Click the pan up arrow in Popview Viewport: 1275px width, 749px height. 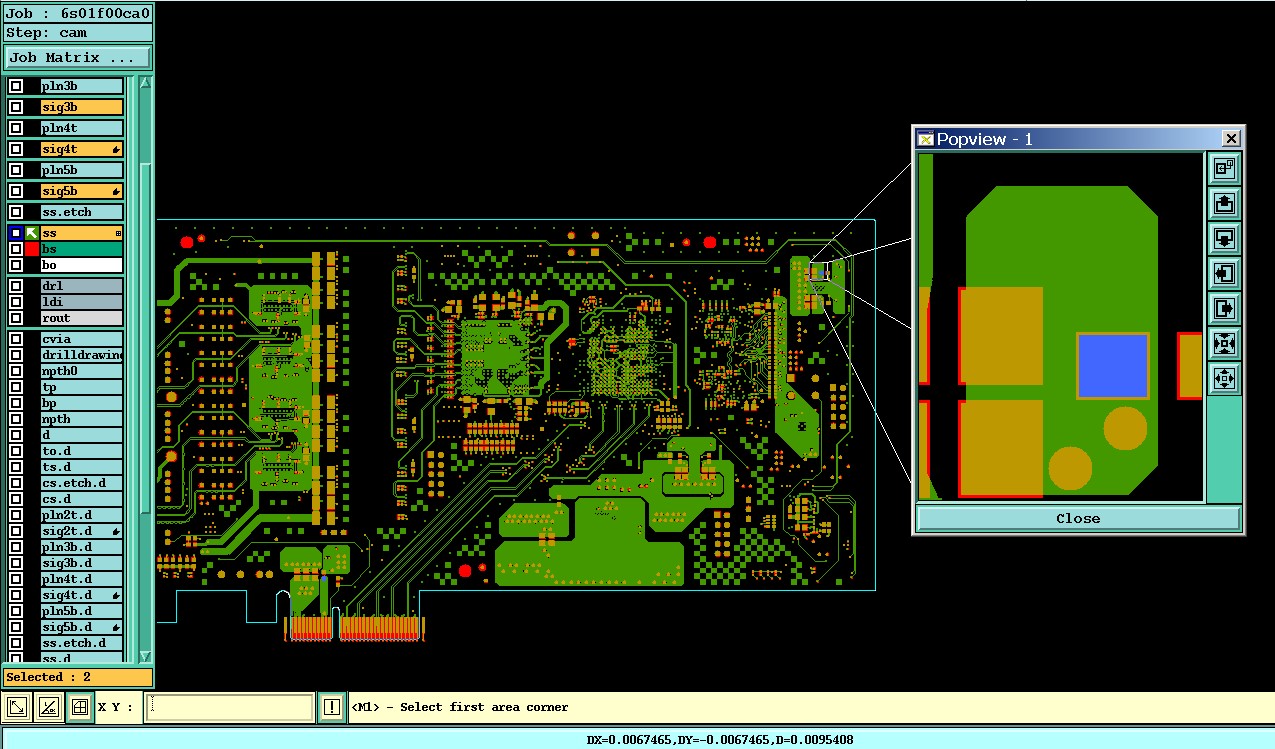1225,204
